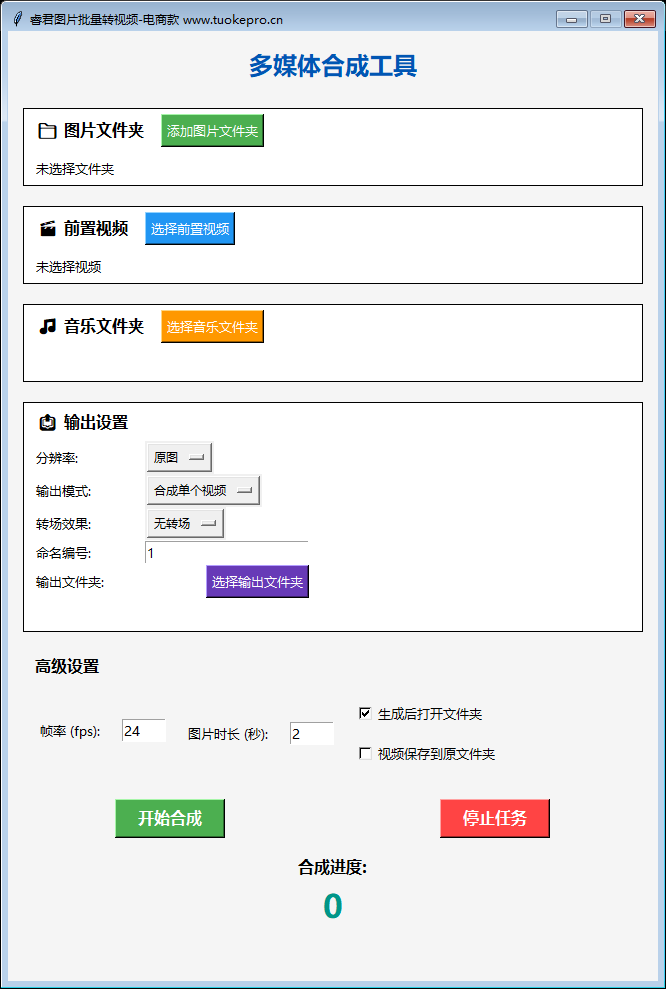Click the output icon beside 输出设置
This screenshot has height=989, width=666.
click(47, 423)
